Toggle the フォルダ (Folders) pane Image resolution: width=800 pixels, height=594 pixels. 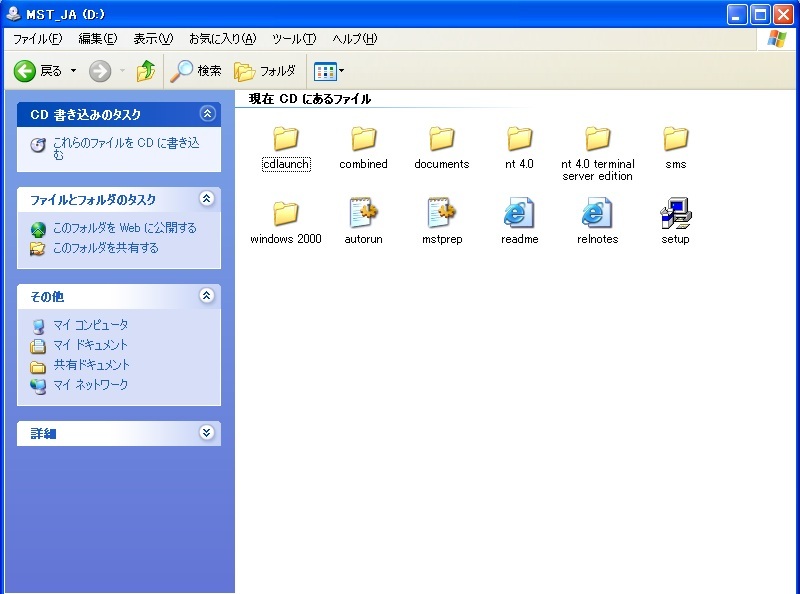(265, 71)
